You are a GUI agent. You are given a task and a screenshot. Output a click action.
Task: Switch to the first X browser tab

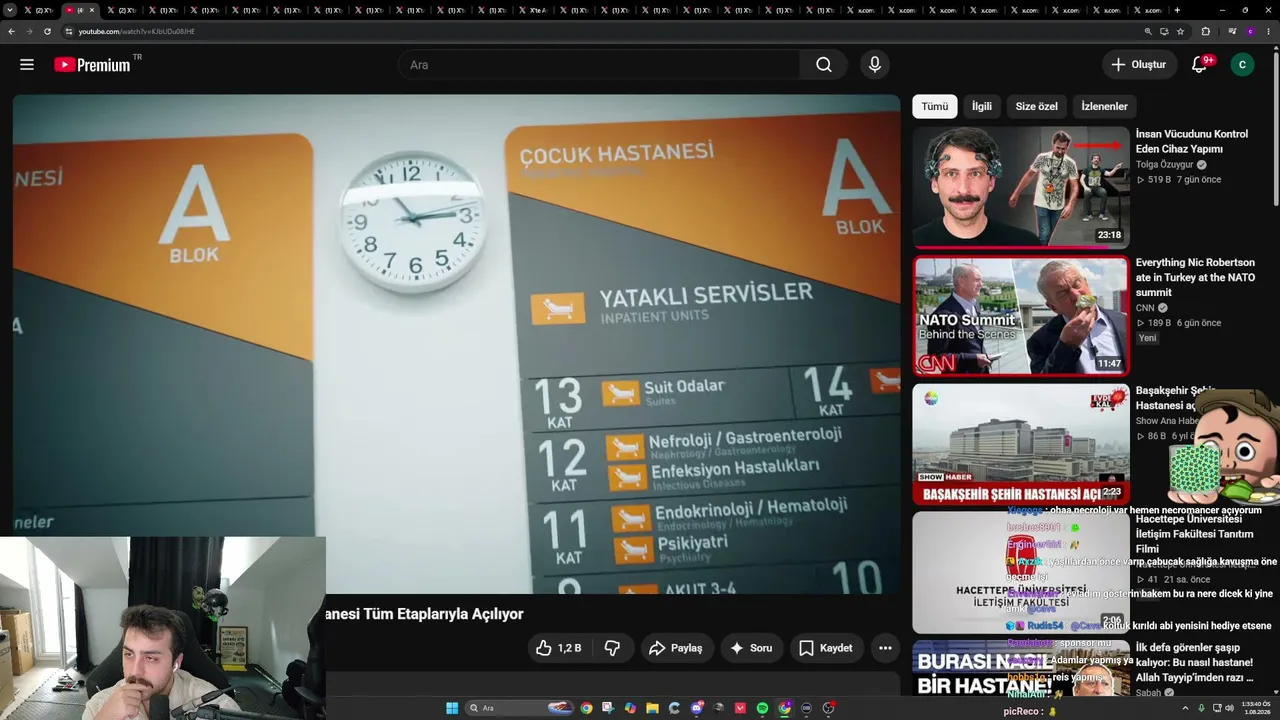(x=41, y=10)
